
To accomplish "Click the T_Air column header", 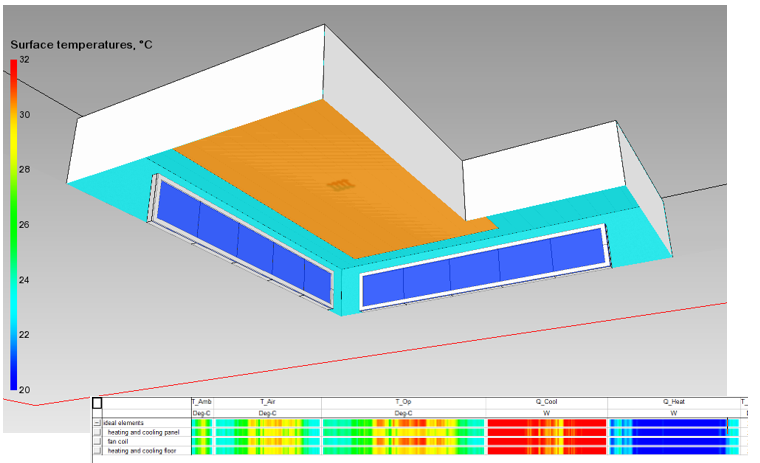I will pyautogui.click(x=267, y=402).
